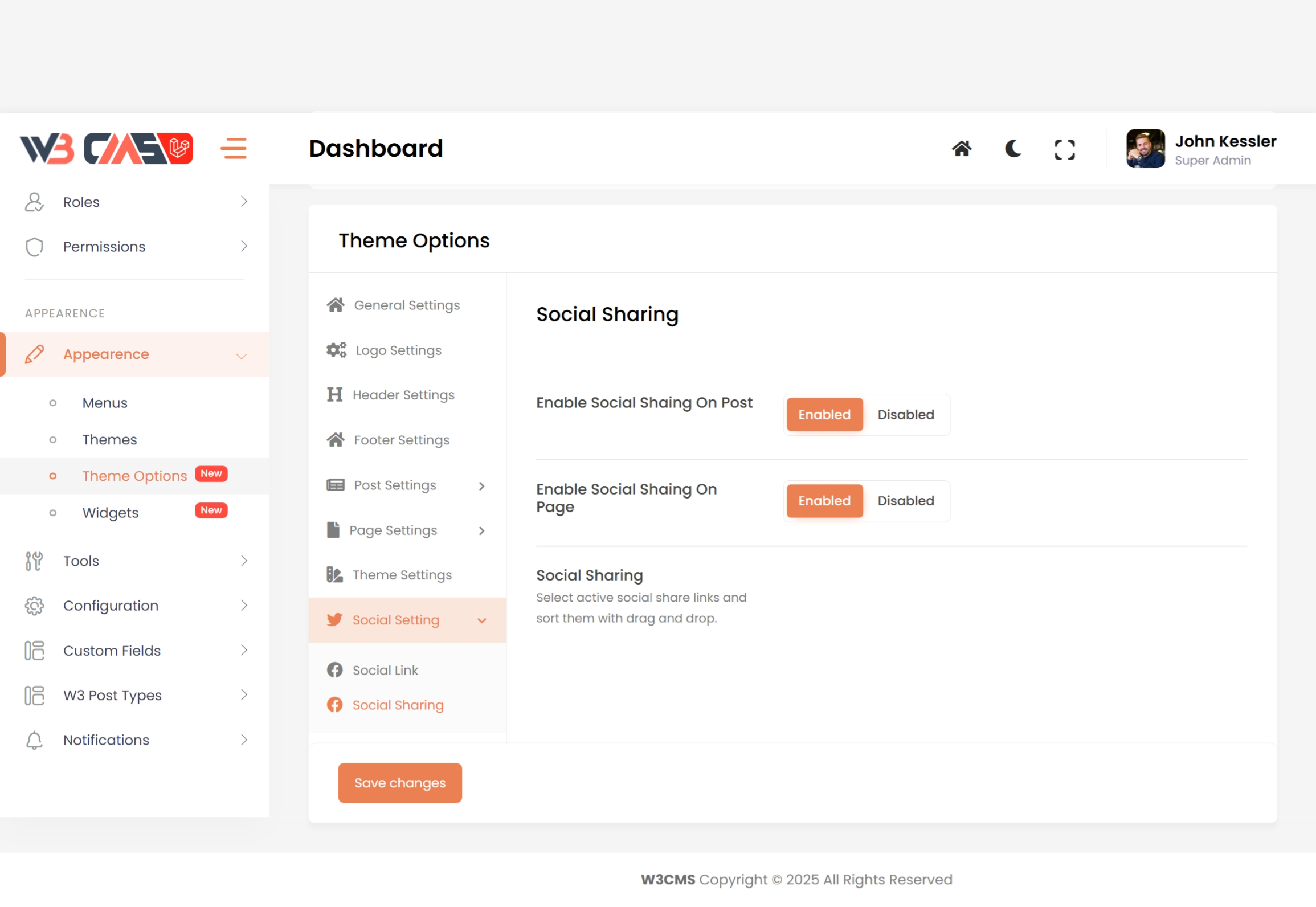Open the Widgets menu item

pyautogui.click(x=111, y=513)
